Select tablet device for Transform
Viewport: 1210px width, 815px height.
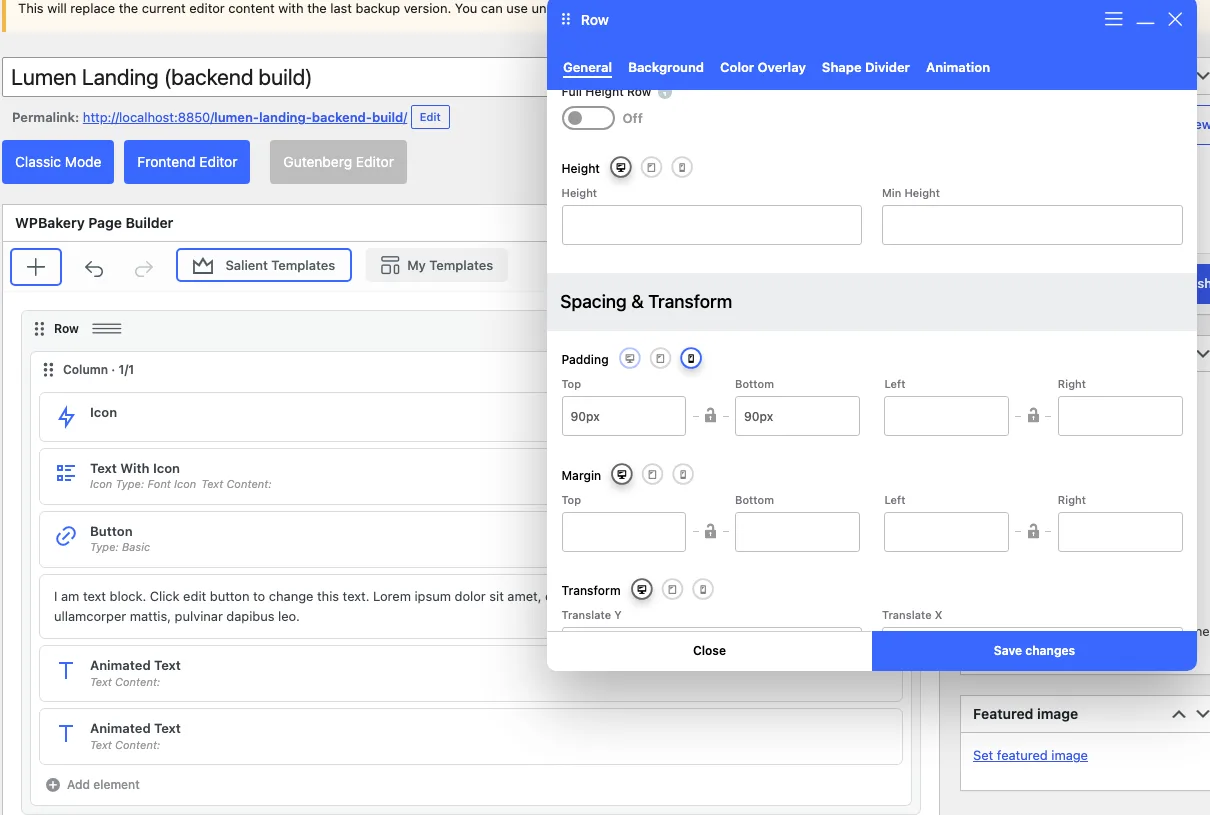point(672,589)
